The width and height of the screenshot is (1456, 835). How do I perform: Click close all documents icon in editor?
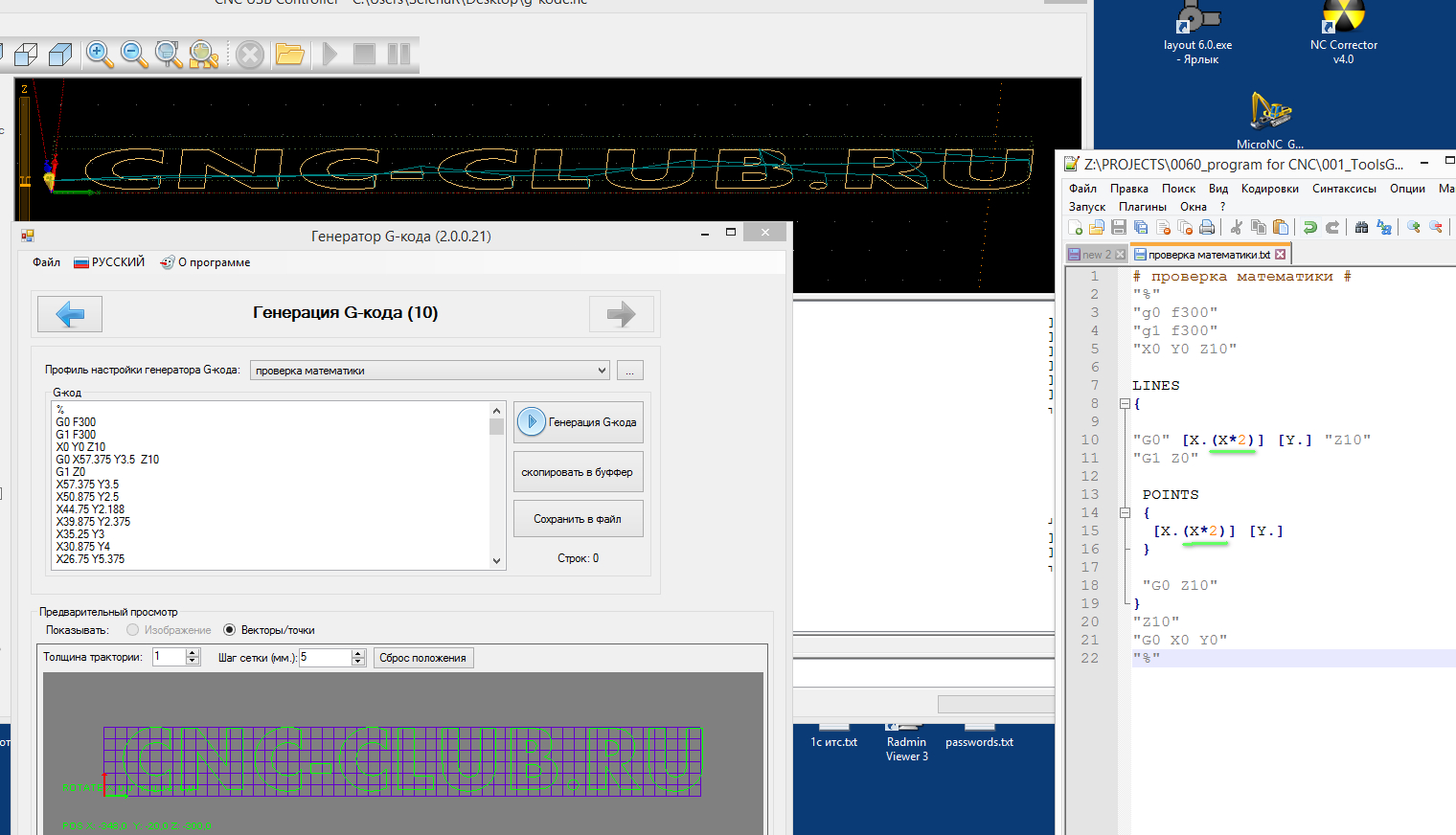tap(1185, 228)
